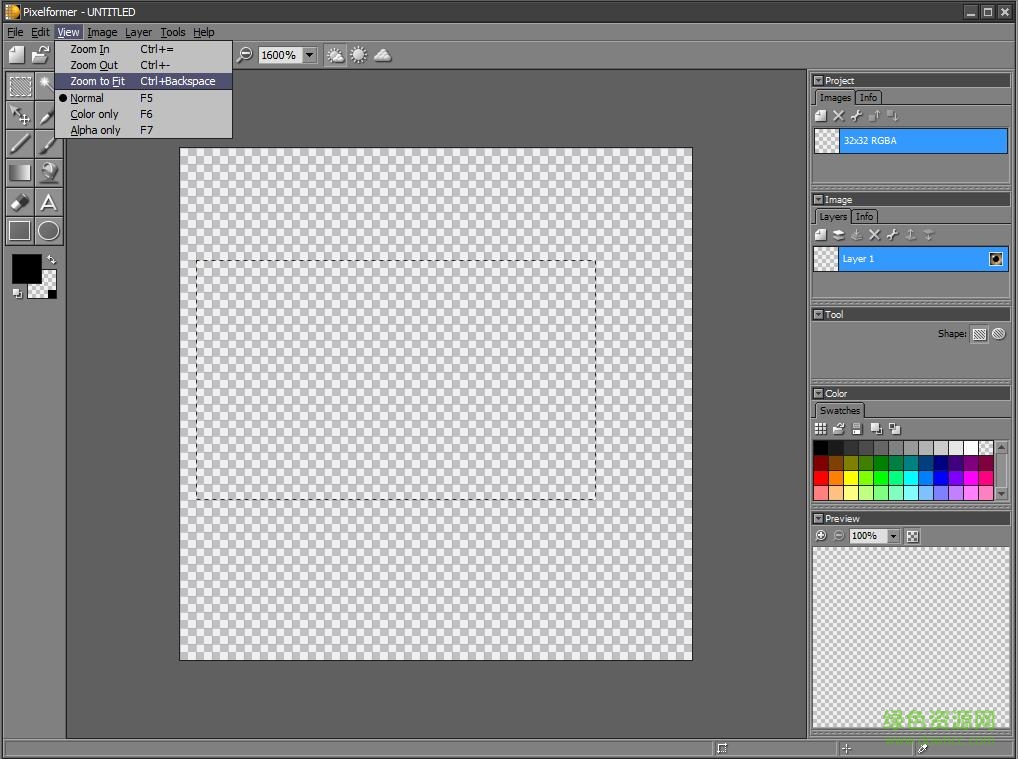Click the move selection tool

20,115
